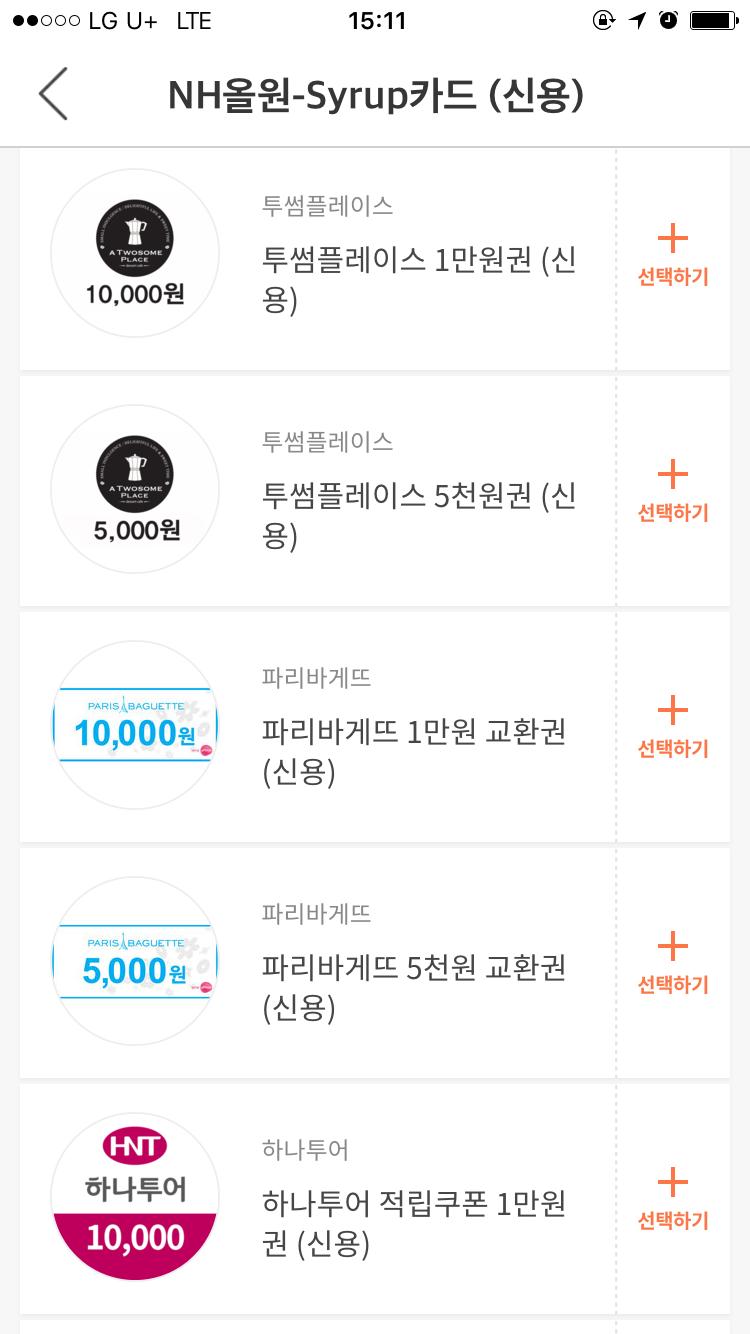
Task: Open the Paris Baguette 5,000원 voucher image
Action: click(x=135, y=961)
